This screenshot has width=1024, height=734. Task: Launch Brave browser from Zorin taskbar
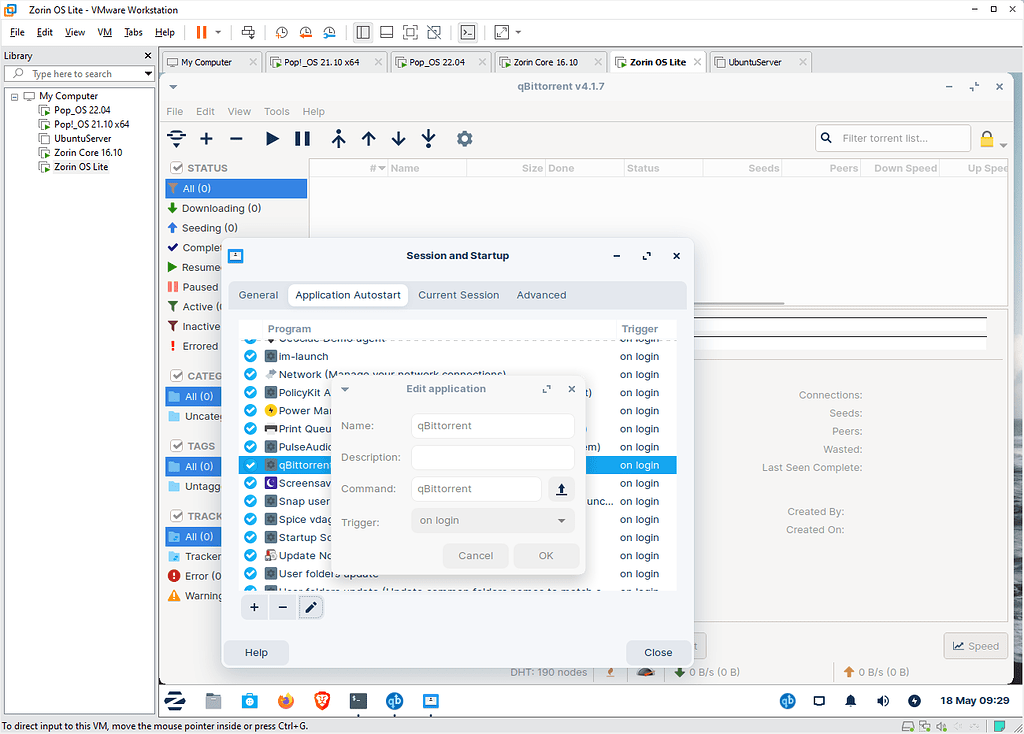322,701
